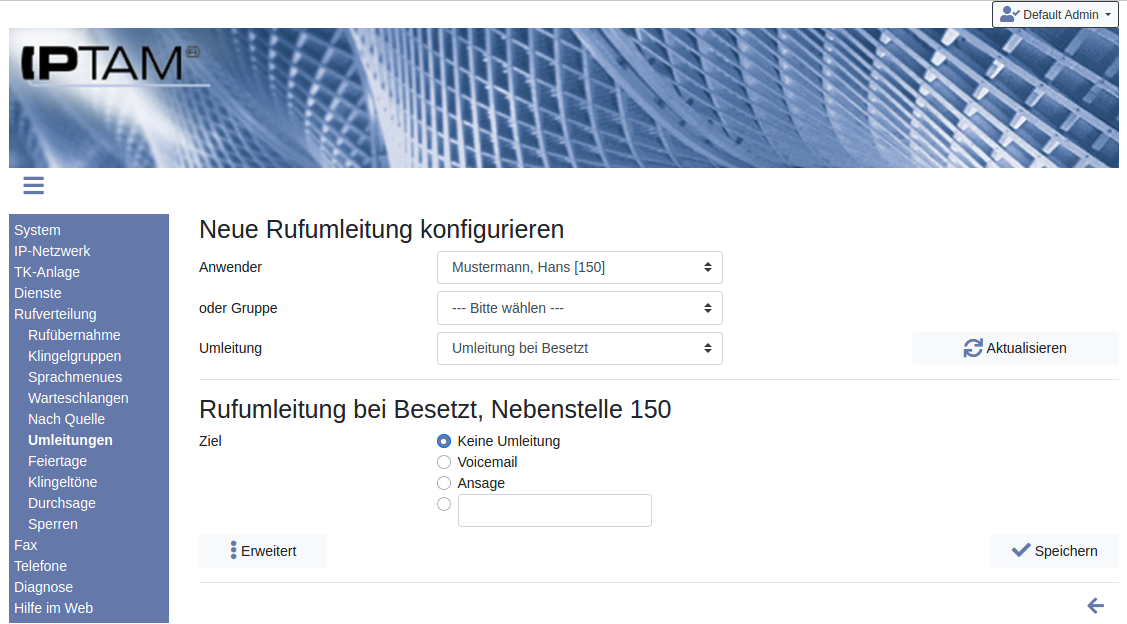Select the custom number radio button
The height and width of the screenshot is (624, 1127).
click(444, 504)
